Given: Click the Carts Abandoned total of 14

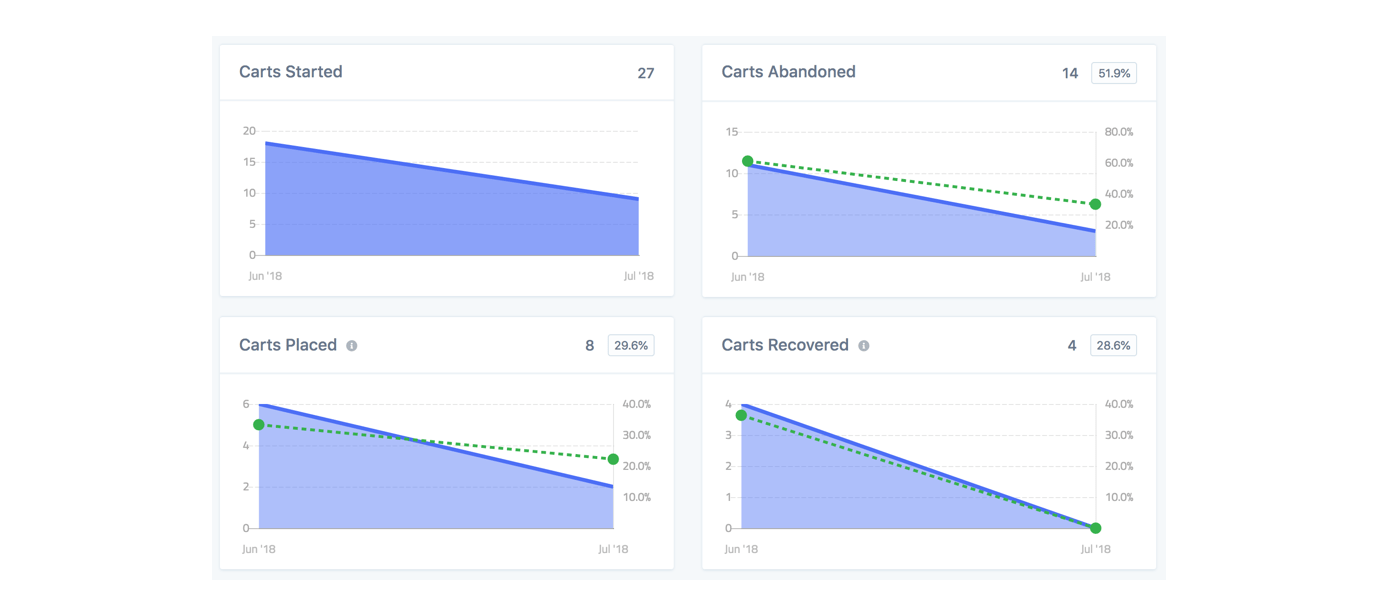Looking at the screenshot, I should coord(1070,73).
